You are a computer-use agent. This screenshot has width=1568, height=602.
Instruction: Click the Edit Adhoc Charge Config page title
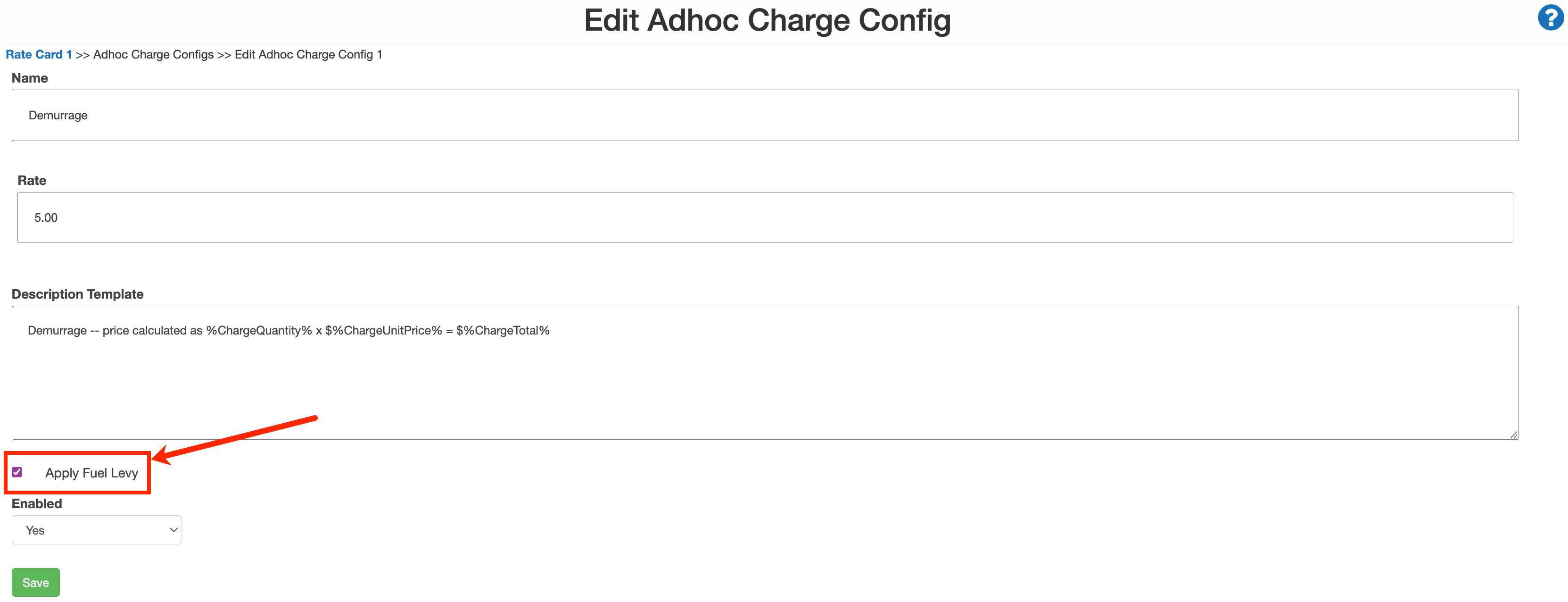(768, 20)
